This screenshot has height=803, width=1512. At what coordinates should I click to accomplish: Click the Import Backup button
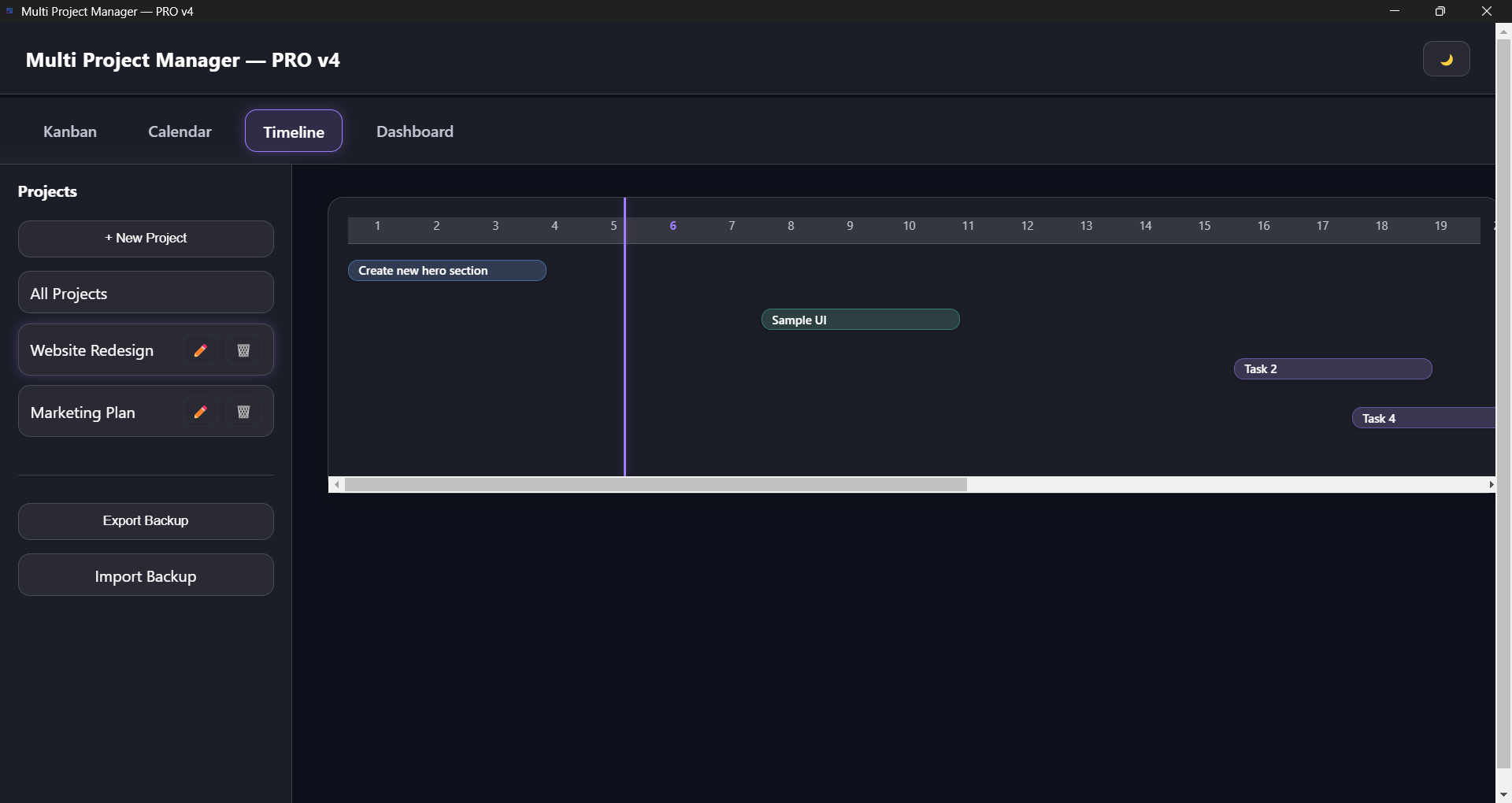click(146, 575)
